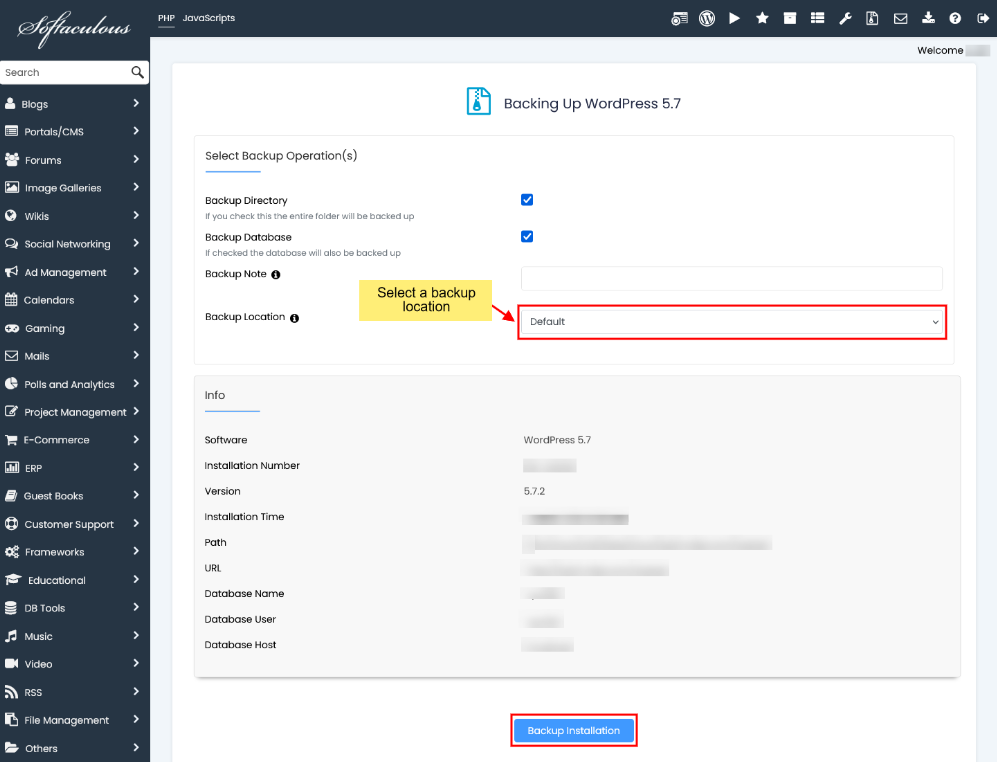The width and height of the screenshot is (997, 762).
Task: Click the Ad Management megaphone icon
Action: (11, 272)
